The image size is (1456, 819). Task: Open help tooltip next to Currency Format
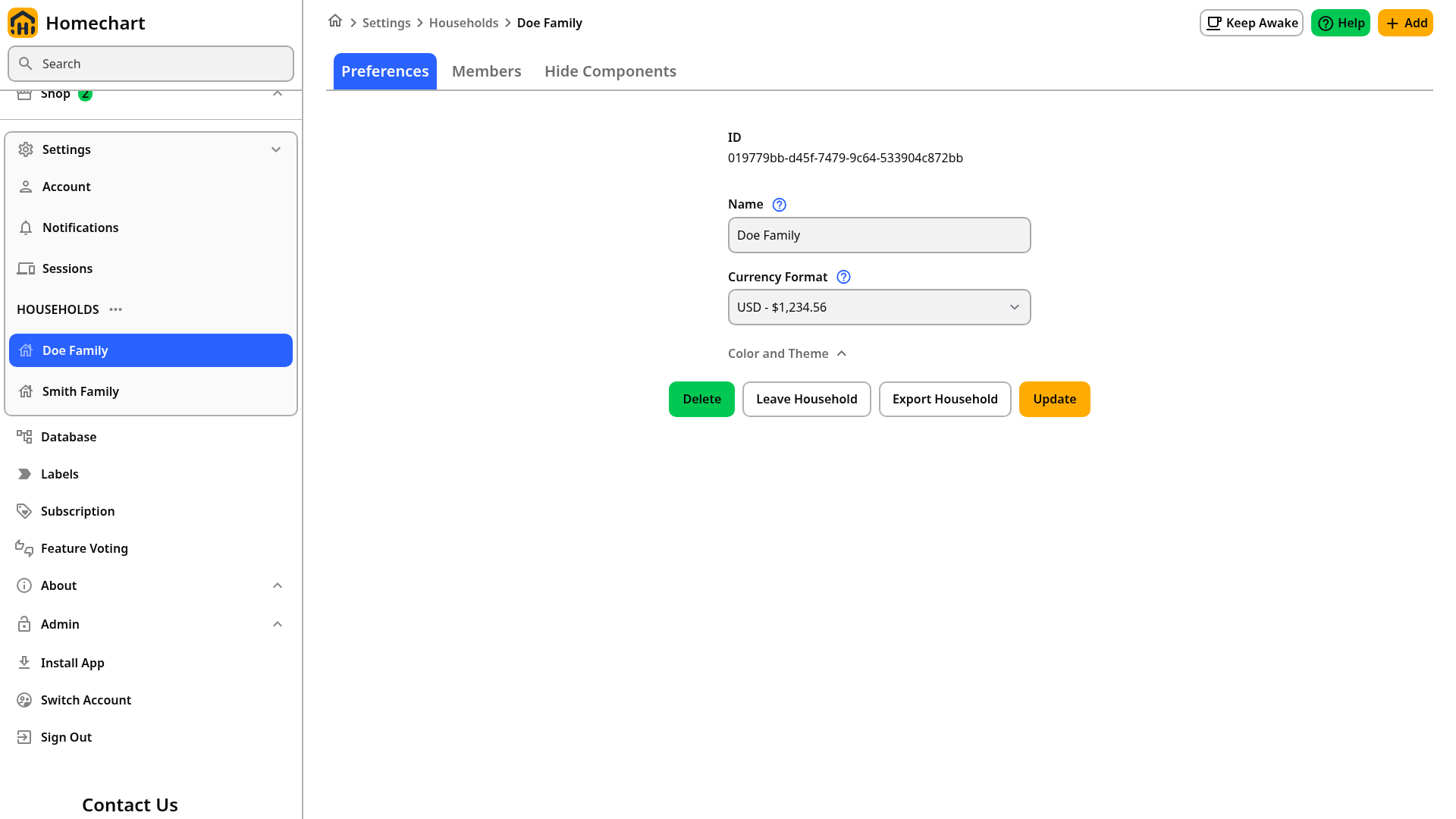point(843,278)
